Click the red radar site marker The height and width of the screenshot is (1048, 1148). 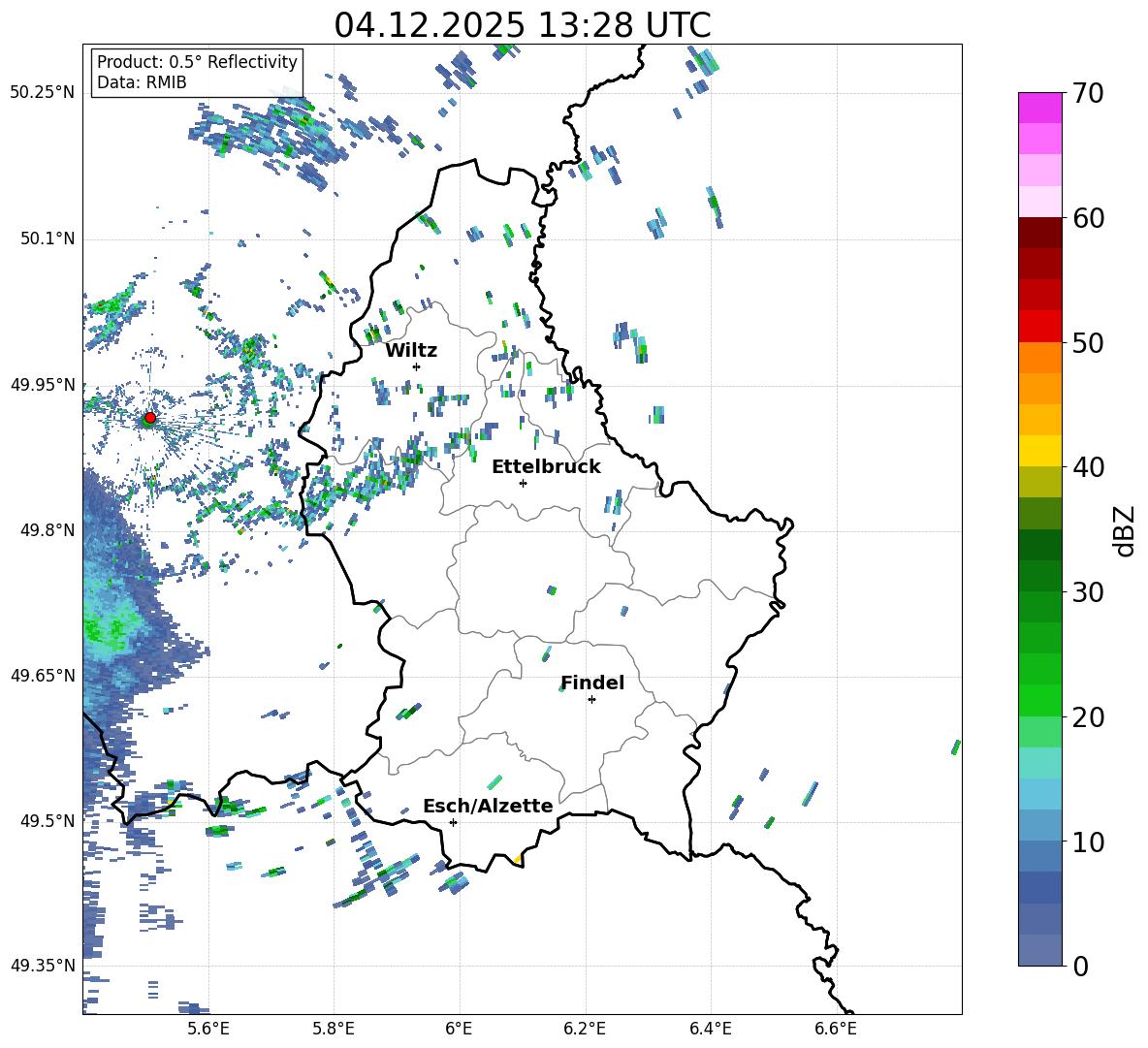150,417
